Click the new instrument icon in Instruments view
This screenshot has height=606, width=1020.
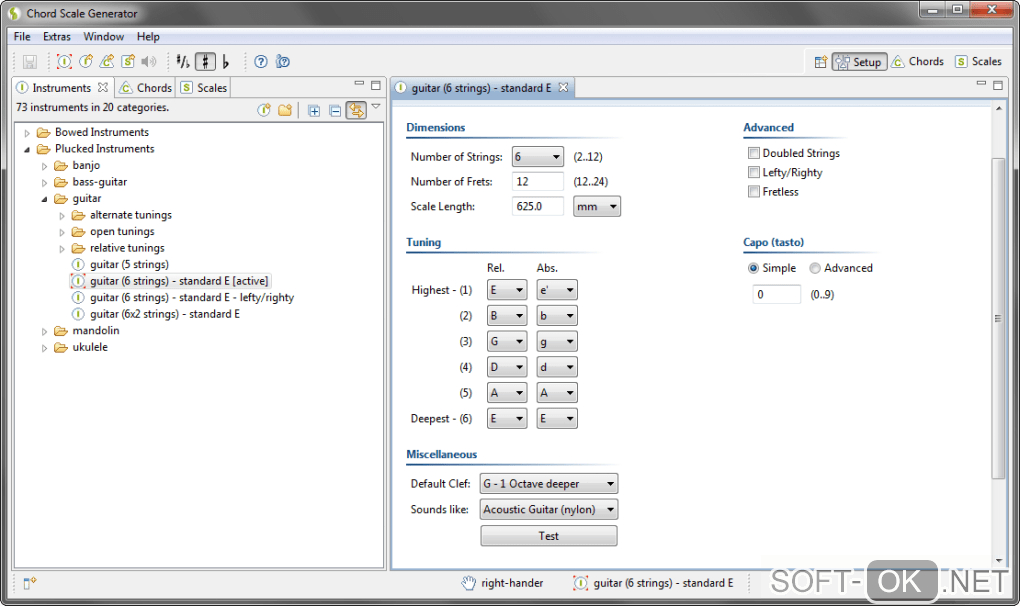[x=264, y=111]
